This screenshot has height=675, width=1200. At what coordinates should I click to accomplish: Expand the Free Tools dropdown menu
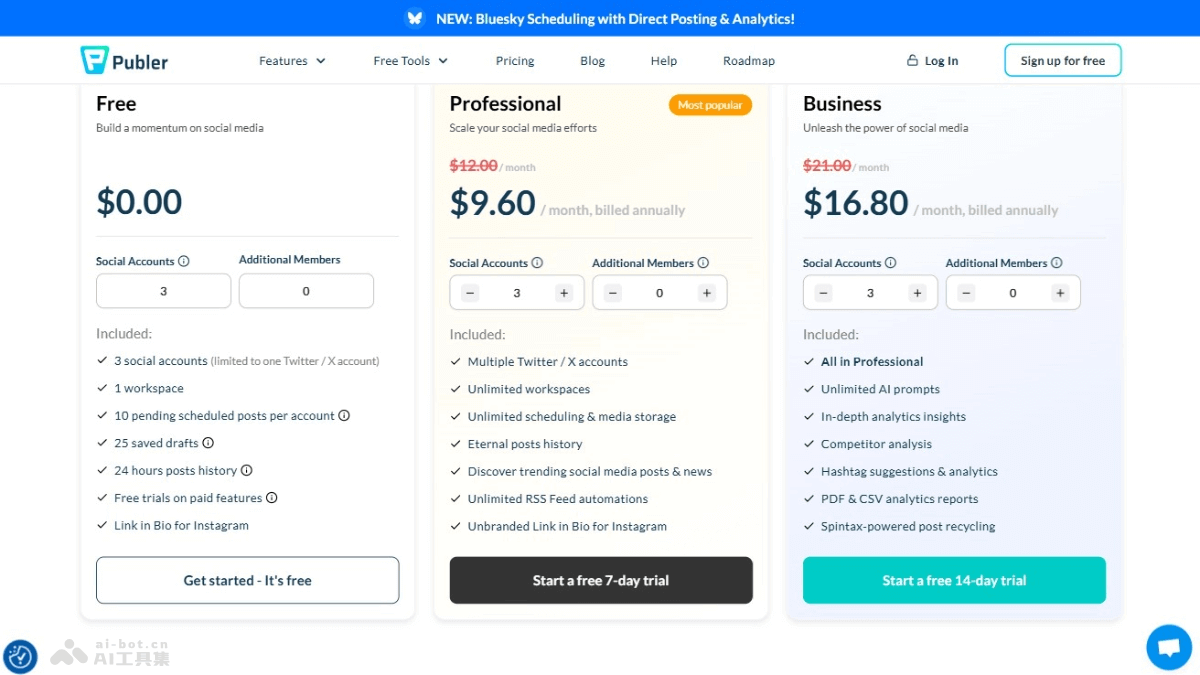[x=410, y=61]
